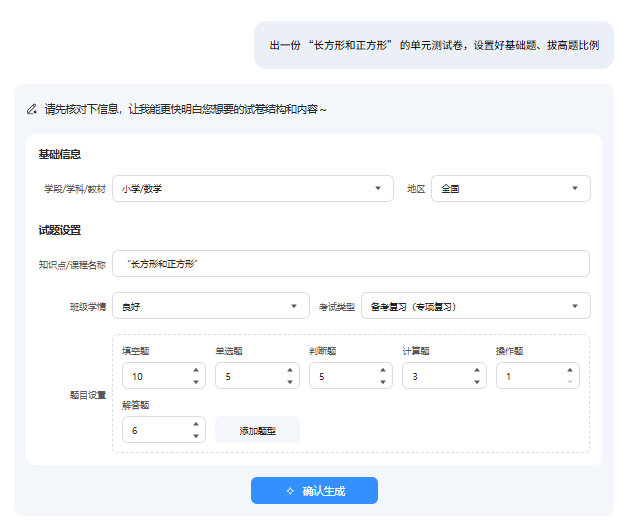Image resolution: width=638 pixels, height=529 pixels.
Task: Click the 题目设置 label
Action: click(x=88, y=395)
